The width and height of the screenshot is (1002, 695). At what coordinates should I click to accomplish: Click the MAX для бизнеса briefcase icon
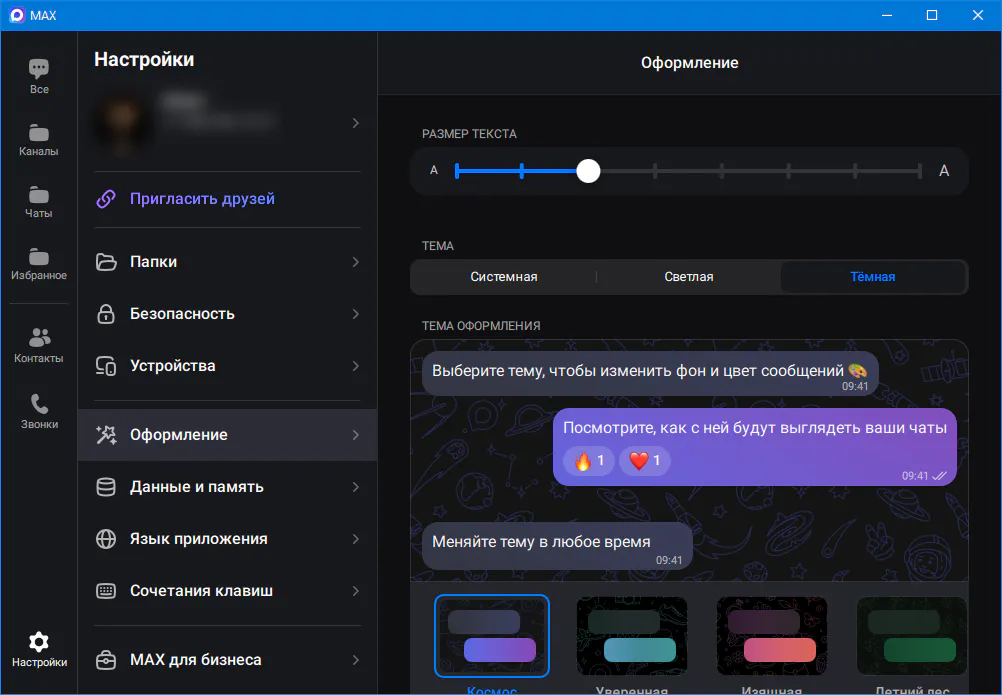pyautogui.click(x=106, y=660)
